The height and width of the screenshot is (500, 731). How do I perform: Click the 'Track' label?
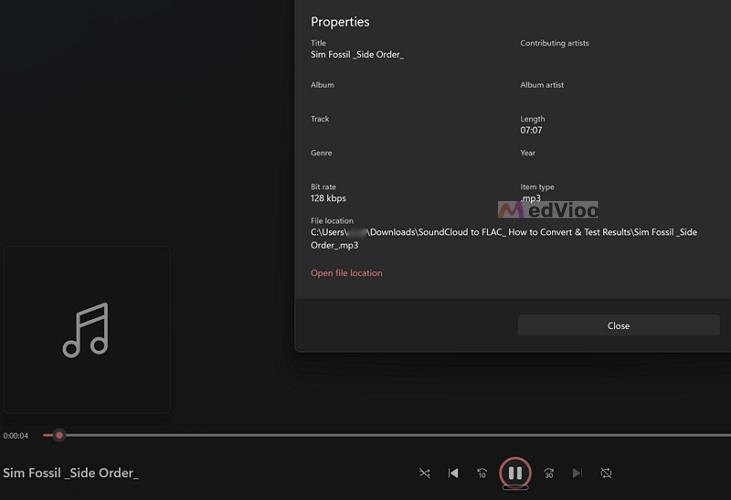pos(320,119)
